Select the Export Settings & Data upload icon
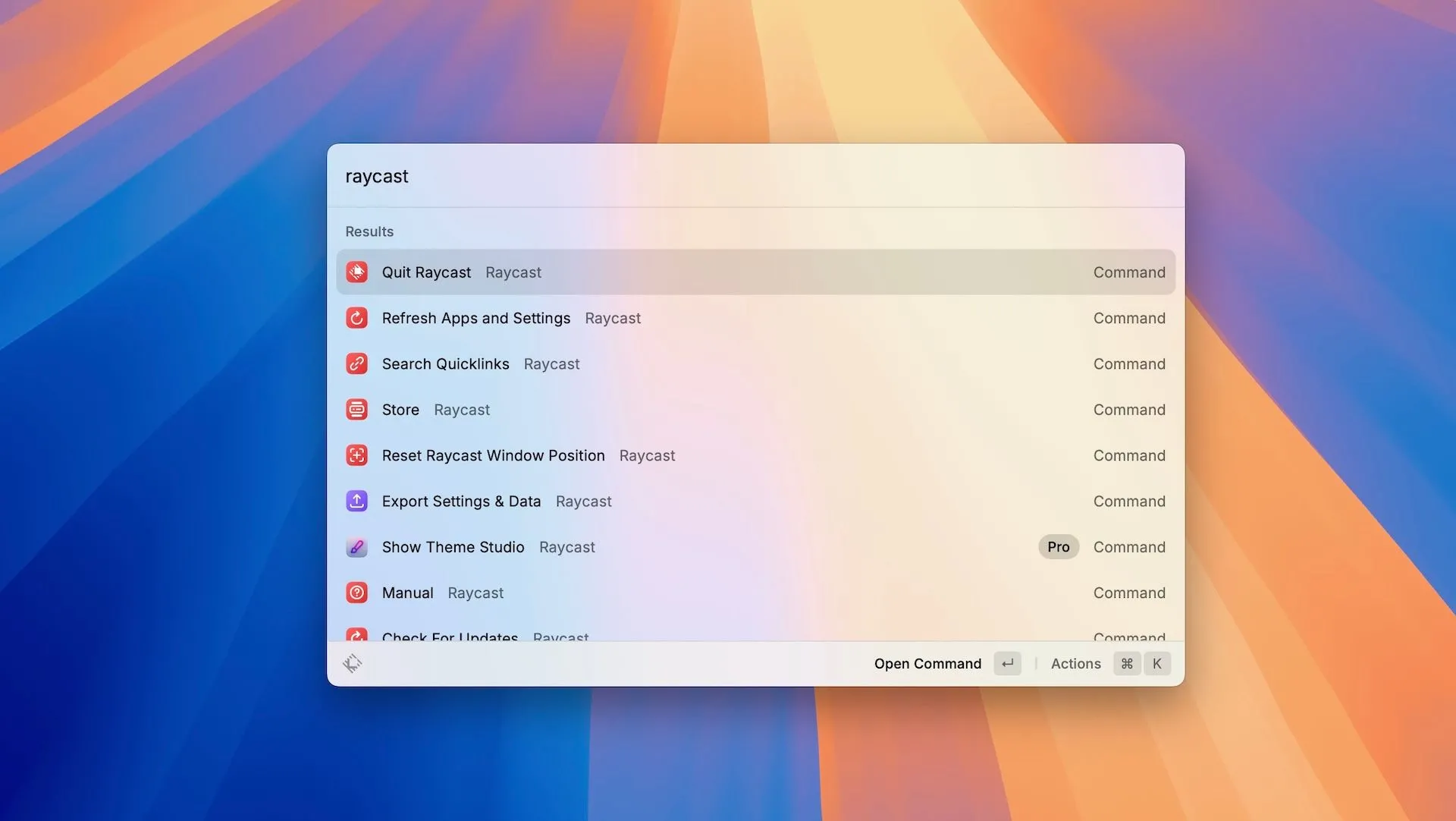1456x821 pixels. click(x=356, y=501)
